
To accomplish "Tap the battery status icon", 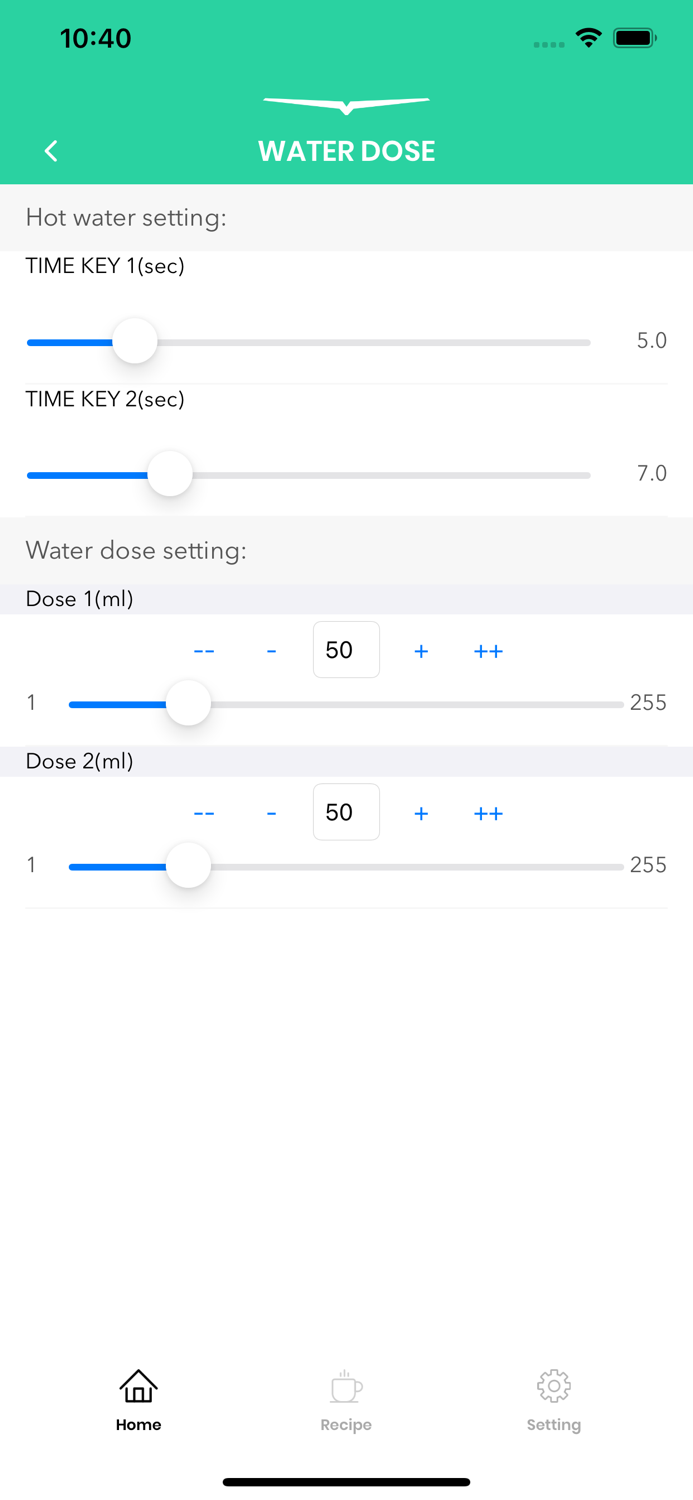I will point(634,39).
